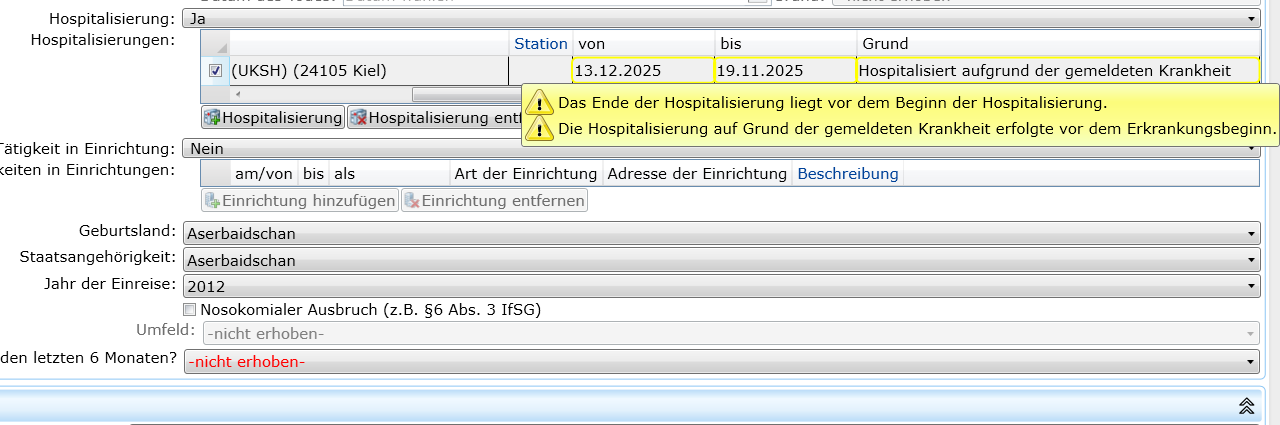This screenshot has height=425, width=1280.
Task: Sort by the Station column header
Action: click(x=540, y=44)
